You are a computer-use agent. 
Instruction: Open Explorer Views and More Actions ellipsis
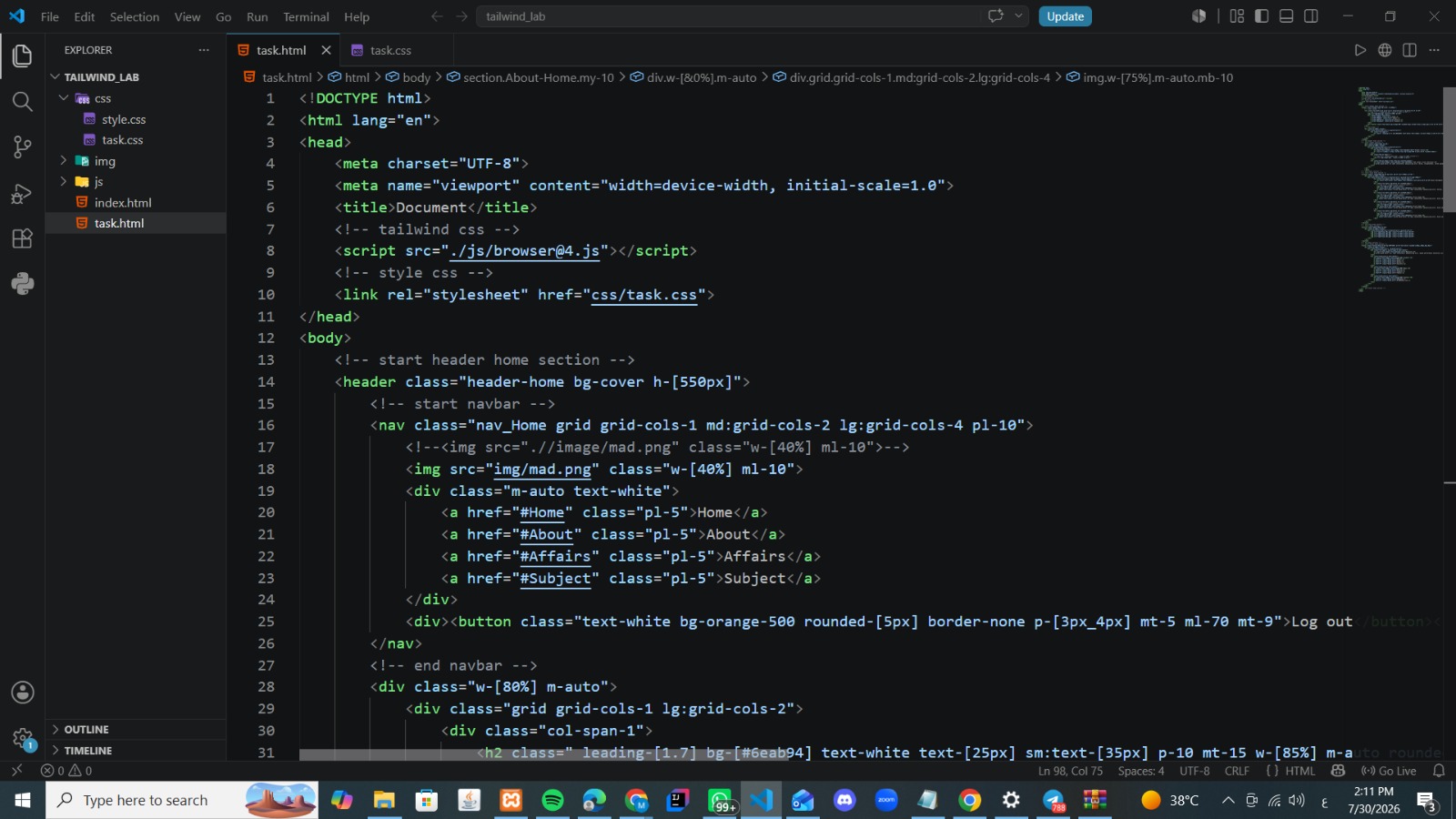[x=204, y=50]
